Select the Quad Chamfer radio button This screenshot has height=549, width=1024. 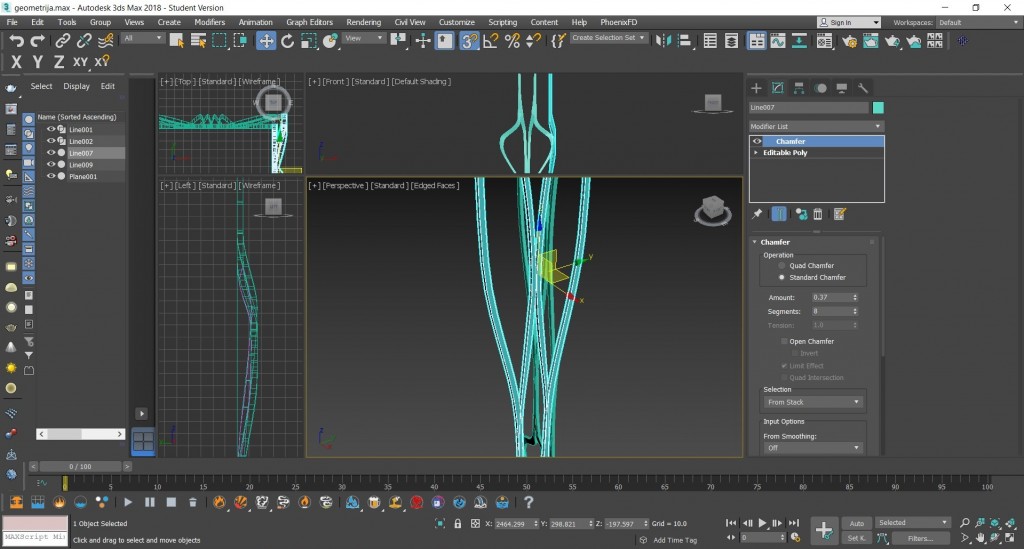(x=781, y=266)
